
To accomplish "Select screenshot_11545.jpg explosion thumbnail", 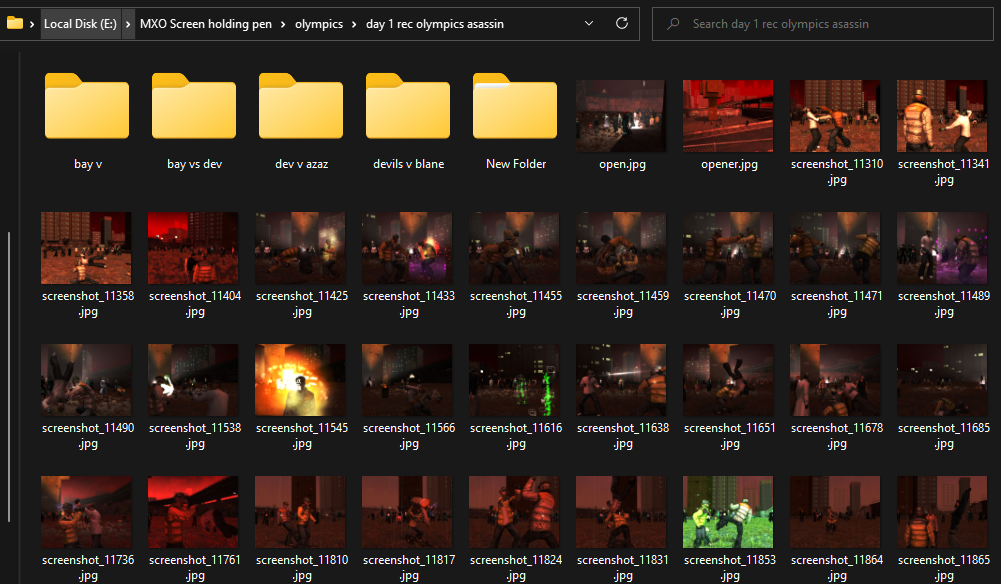I will pos(301,380).
